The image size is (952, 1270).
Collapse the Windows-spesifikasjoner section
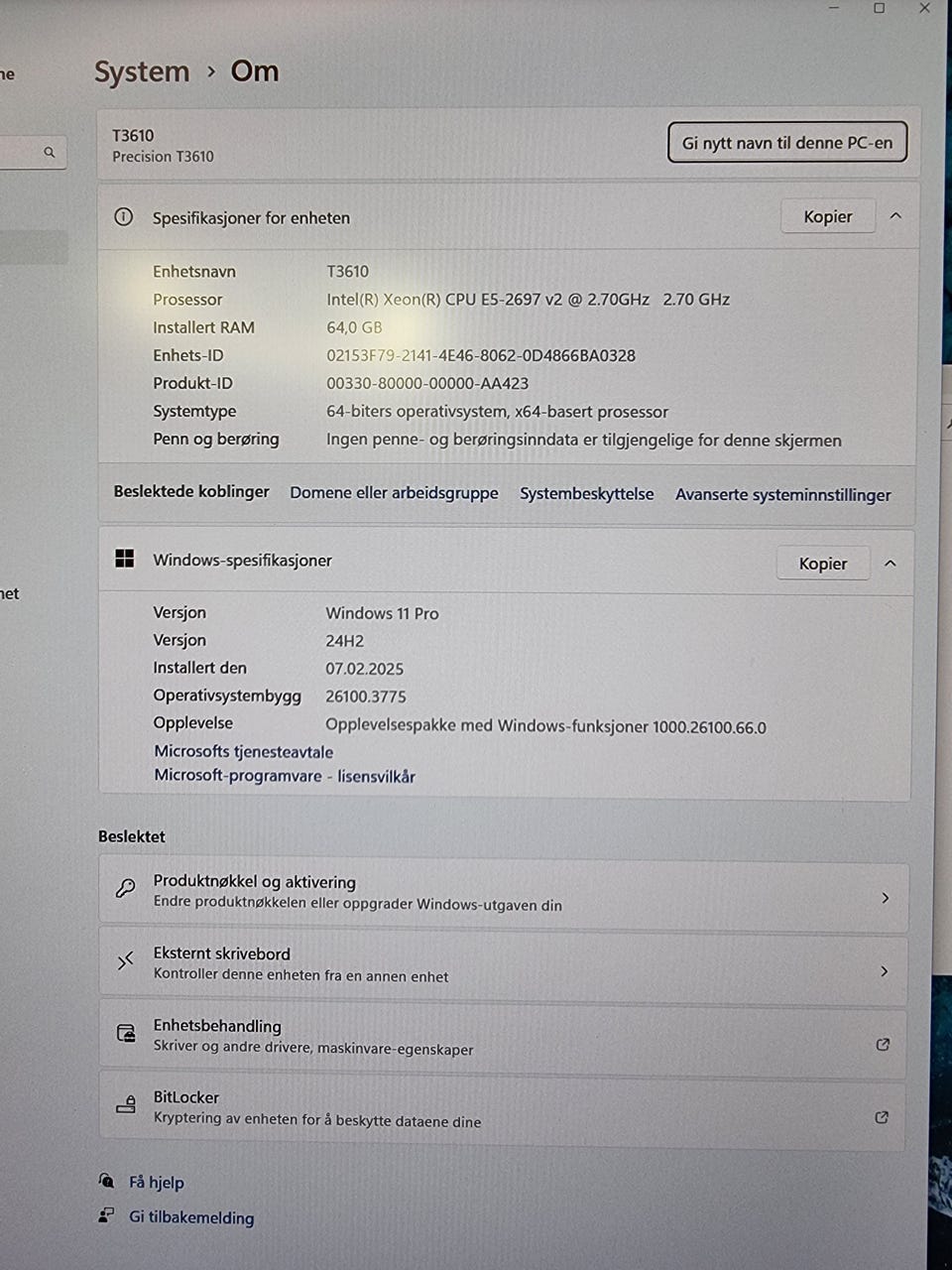pos(891,563)
